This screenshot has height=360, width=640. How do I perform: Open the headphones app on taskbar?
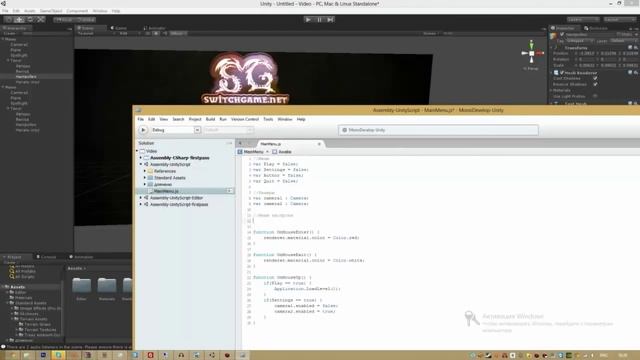(181, 355)
